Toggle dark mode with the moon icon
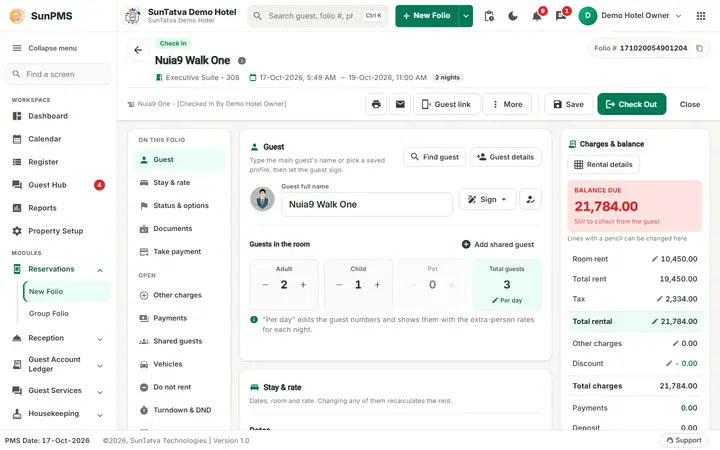Viewport: 720px width, 450px height. (513, 16)
